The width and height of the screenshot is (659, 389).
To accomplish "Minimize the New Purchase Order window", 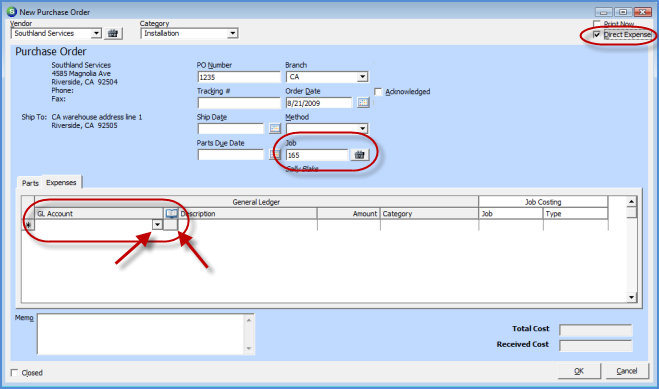I will 603,12.
